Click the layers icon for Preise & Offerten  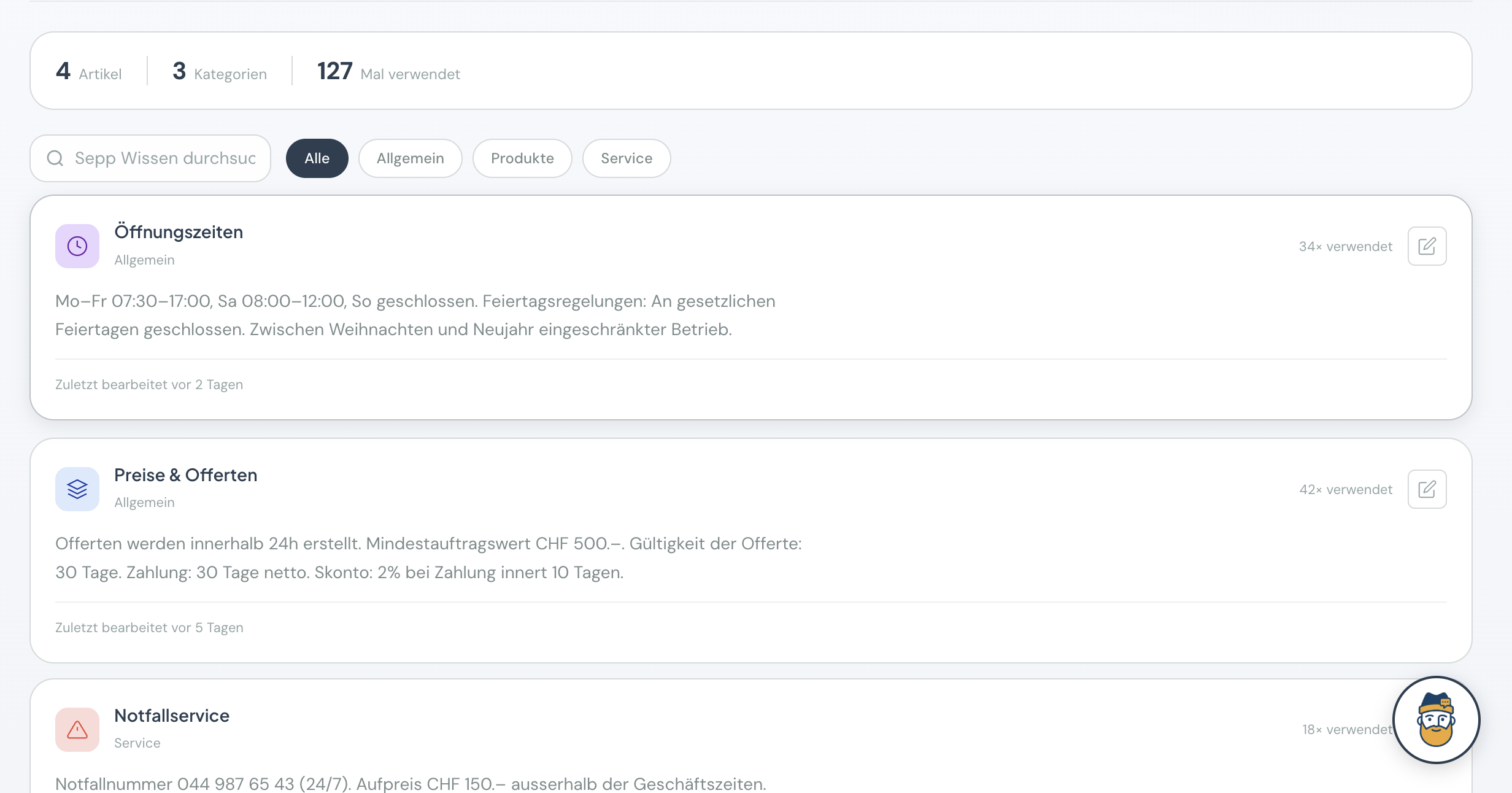coord(77,489)
